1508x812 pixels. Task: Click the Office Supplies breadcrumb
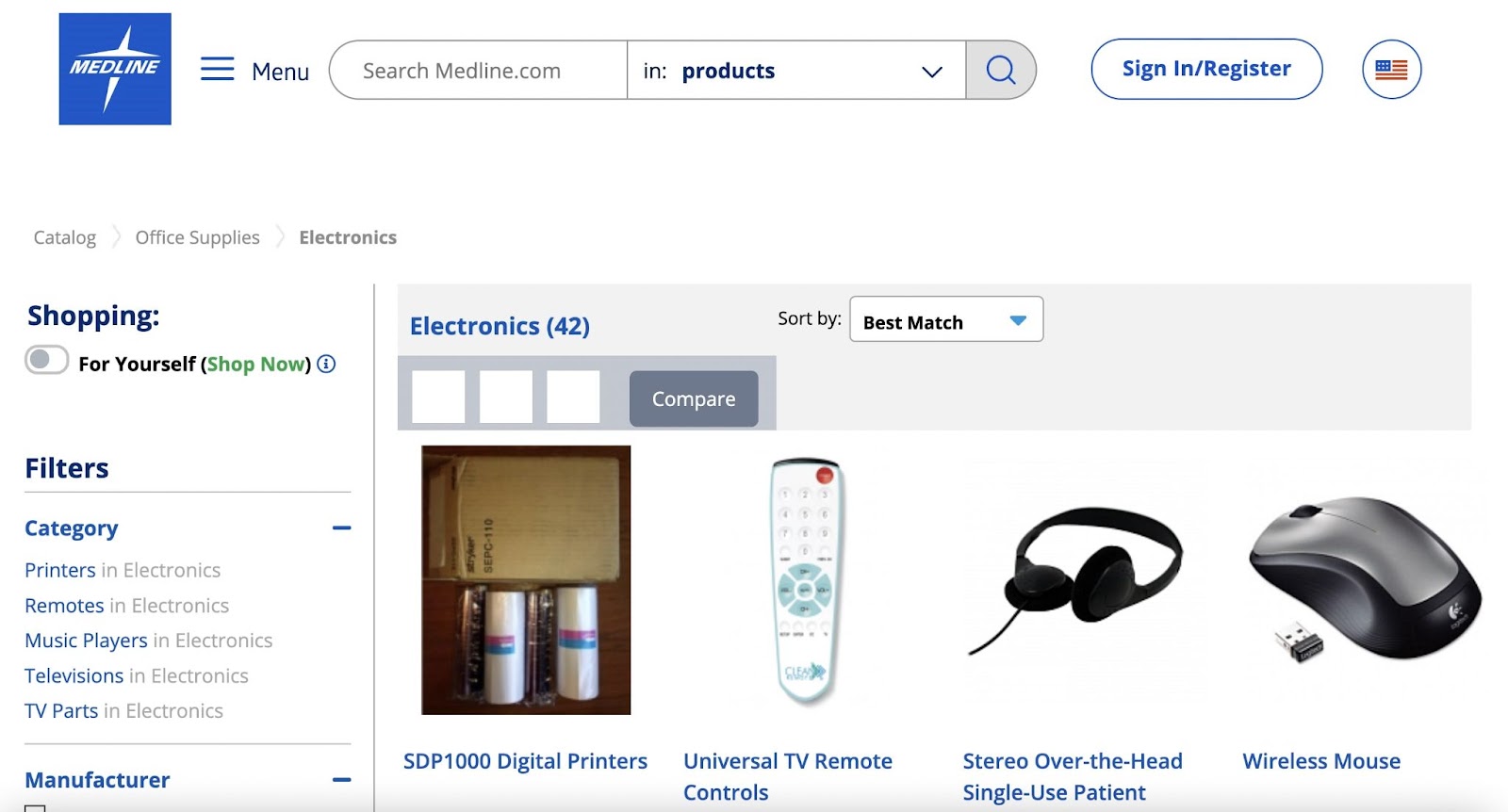197,237
